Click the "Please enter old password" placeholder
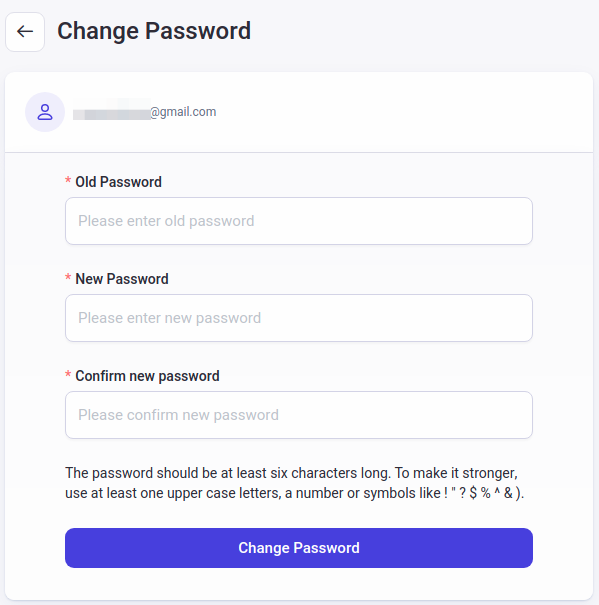This screenshot has width=599, height=605. click(x=166, y=221)
